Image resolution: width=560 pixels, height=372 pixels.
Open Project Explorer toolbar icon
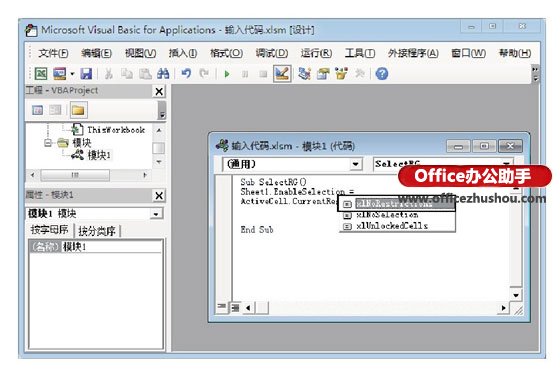click(305, 74)
